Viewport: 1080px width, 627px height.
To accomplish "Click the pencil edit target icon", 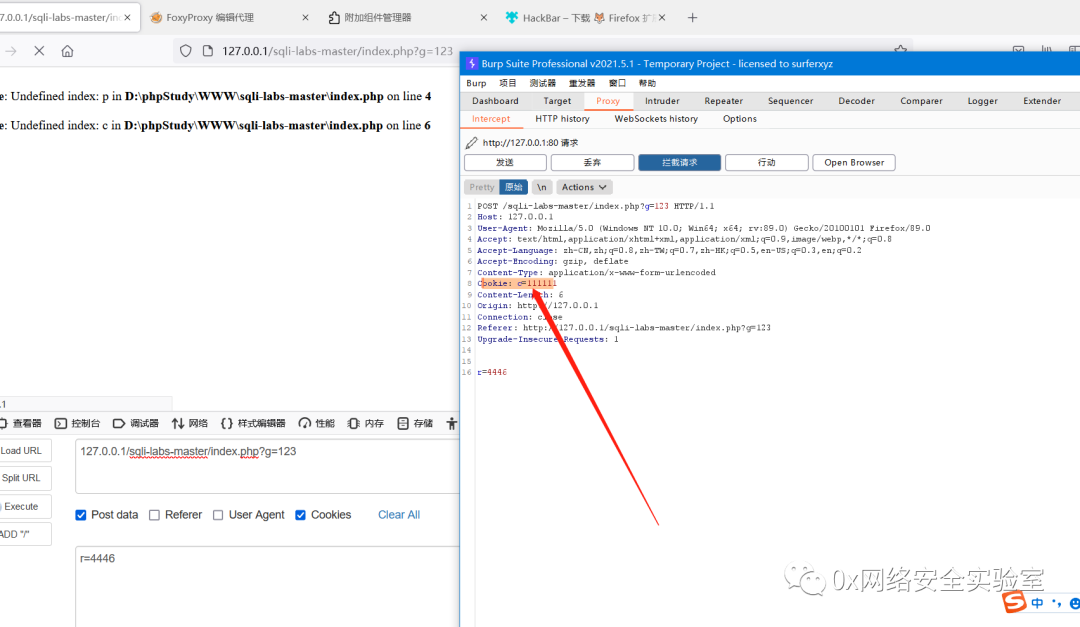I will pyautogui.click(x=471, y=143).
